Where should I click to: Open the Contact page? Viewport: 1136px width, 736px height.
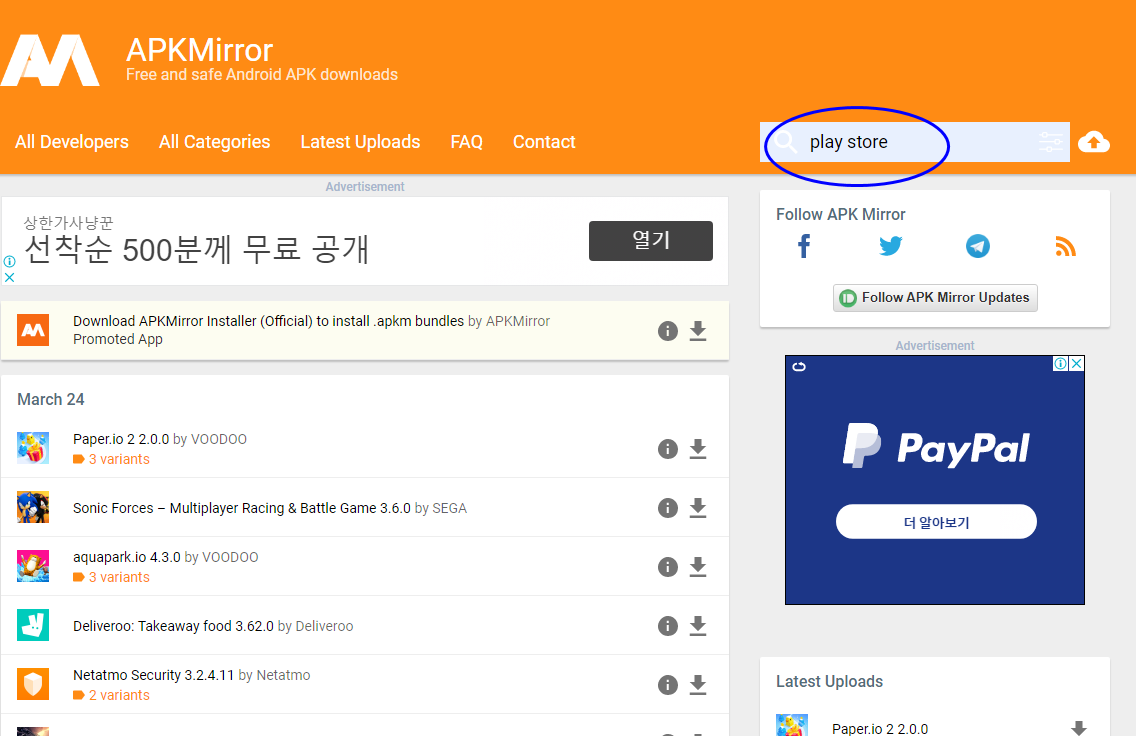point(544,142)
